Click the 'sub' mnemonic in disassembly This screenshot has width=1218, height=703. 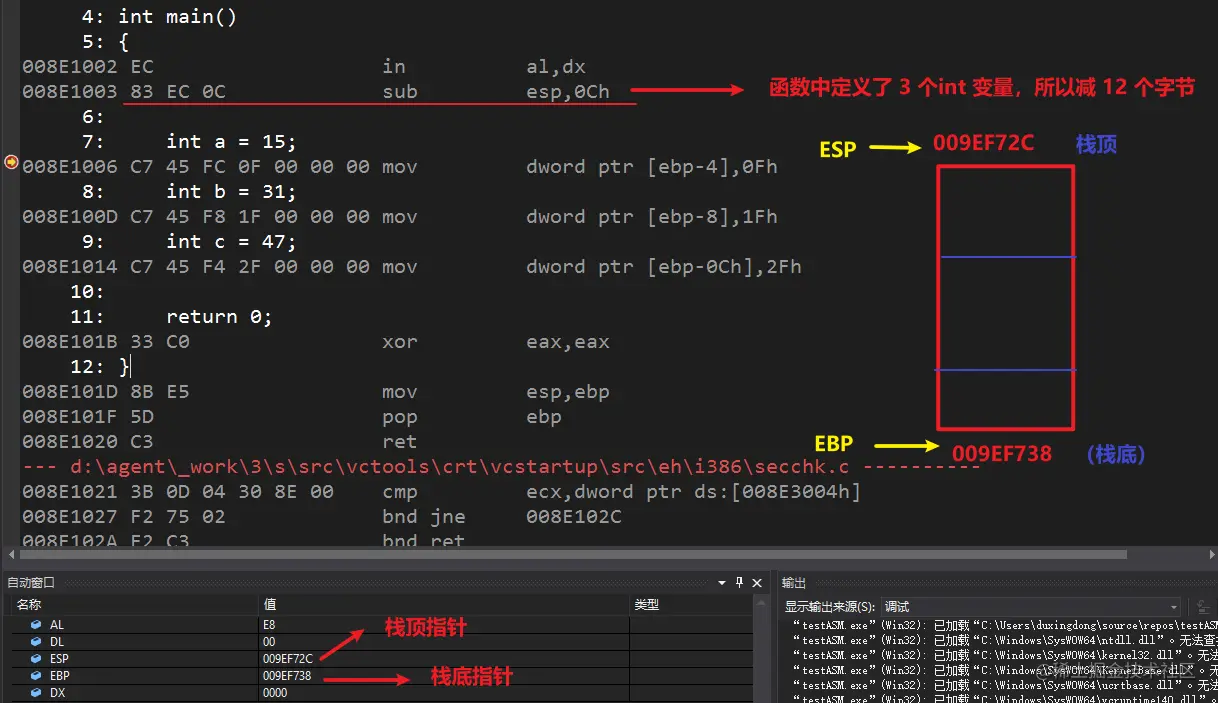pyautogui.click(x=400, y=92)
